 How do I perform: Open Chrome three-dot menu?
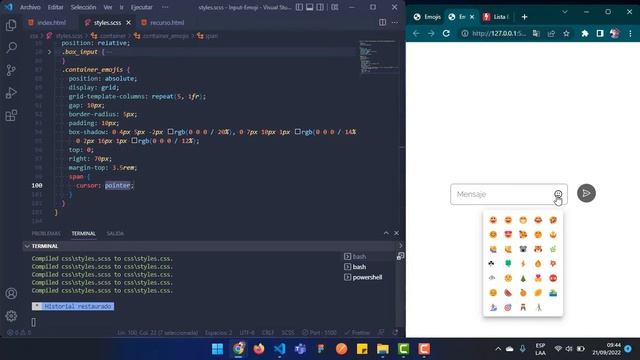coord(630,33)
